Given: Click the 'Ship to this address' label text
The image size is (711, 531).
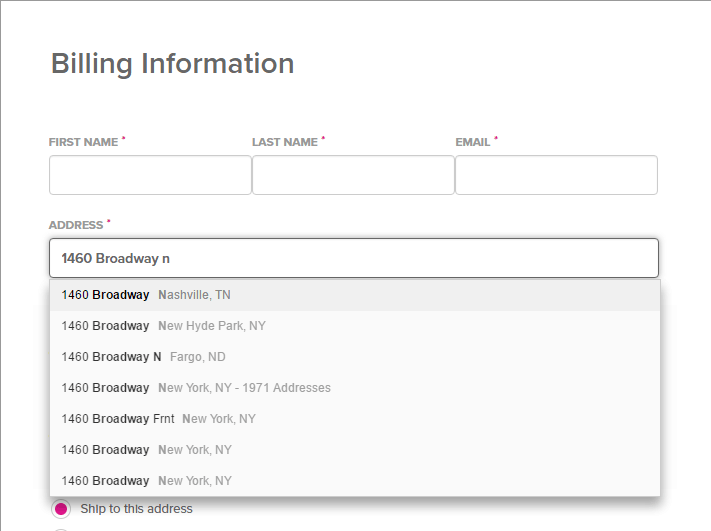Looking at the screenshot, I should click(136, 509).
